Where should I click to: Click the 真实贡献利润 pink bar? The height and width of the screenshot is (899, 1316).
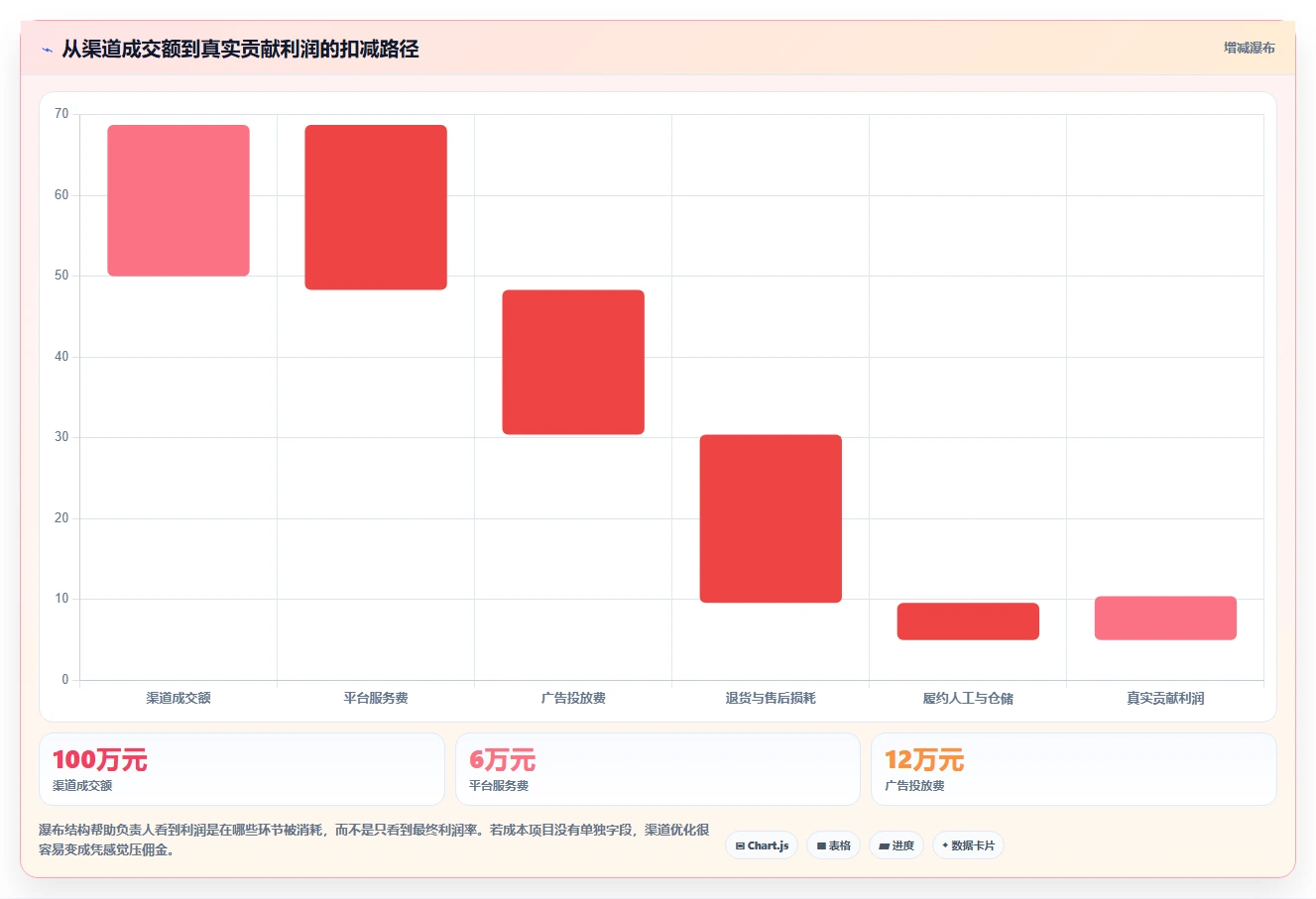pos(1165,618)
